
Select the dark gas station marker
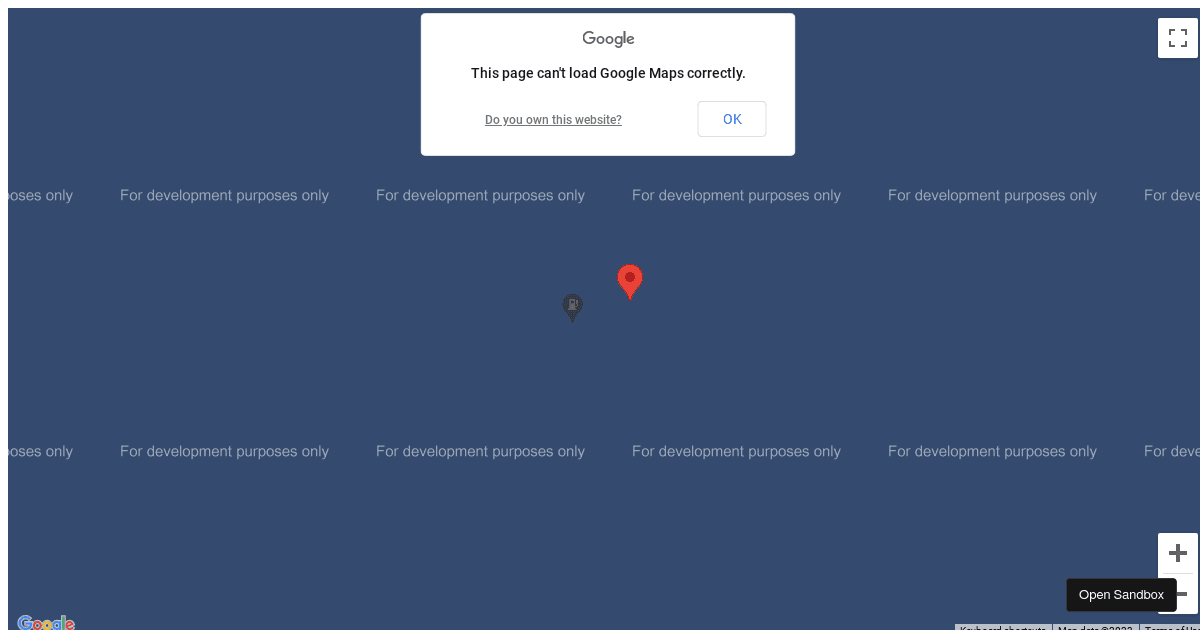tap(572, 308)
